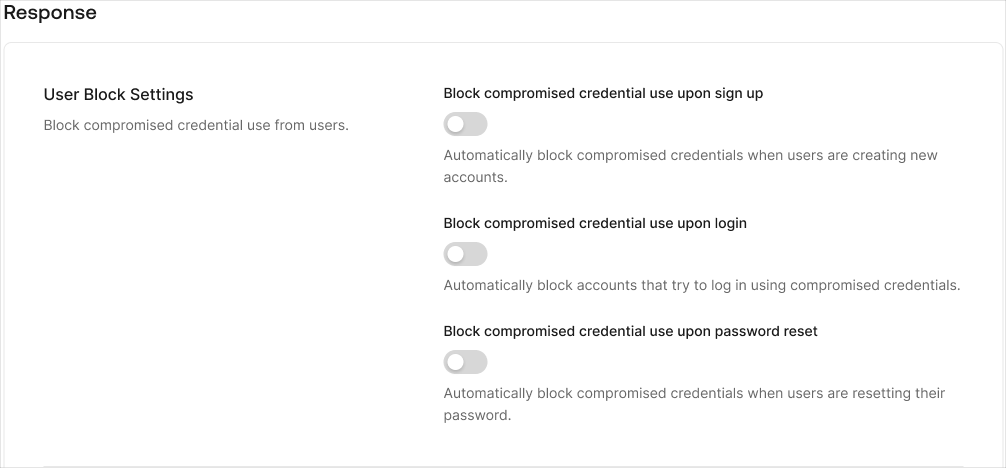Click the word "accounts." ending the sign up description

476,178
